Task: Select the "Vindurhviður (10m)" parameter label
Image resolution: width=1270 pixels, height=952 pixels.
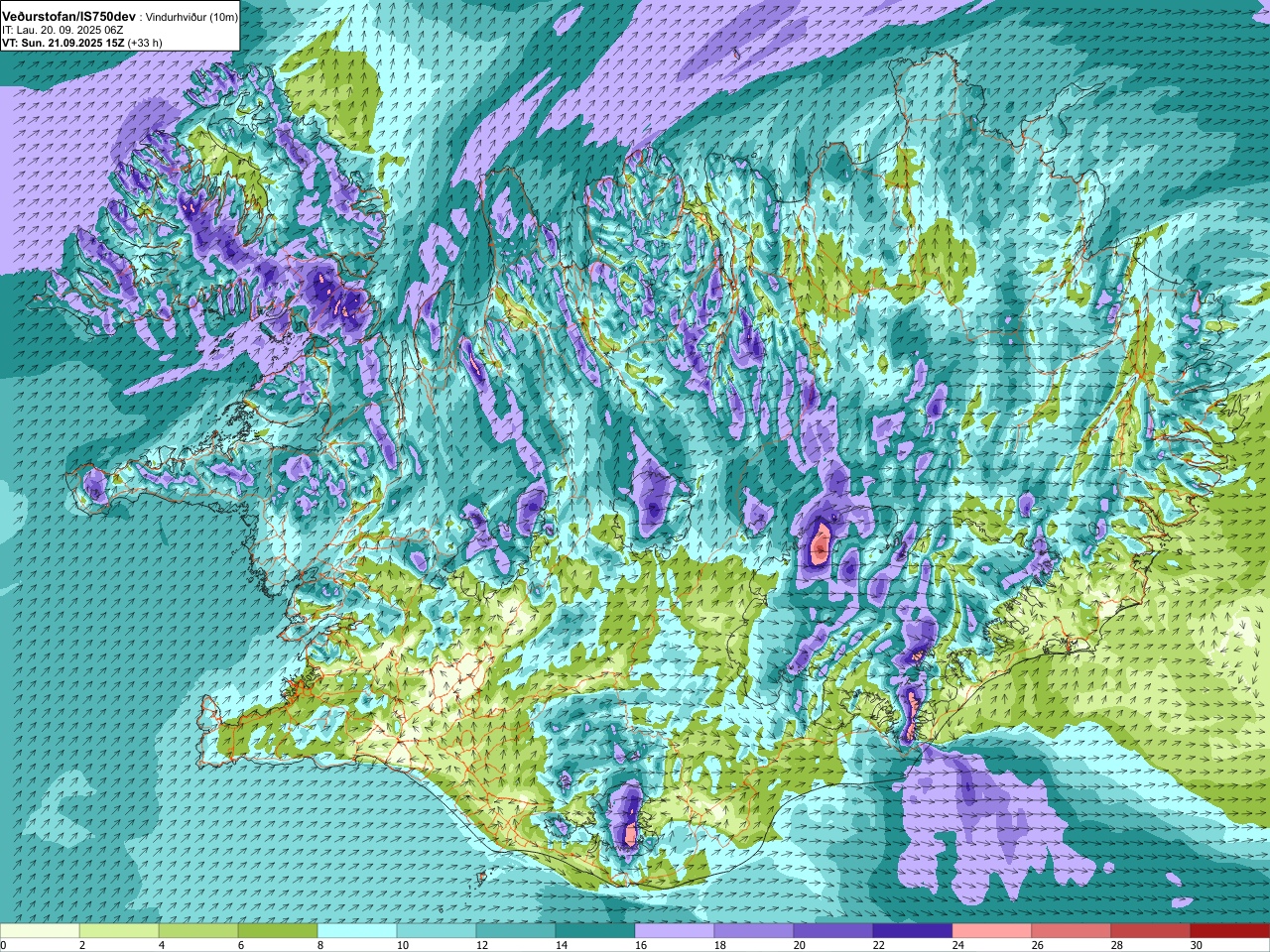Action: point(192,18)
